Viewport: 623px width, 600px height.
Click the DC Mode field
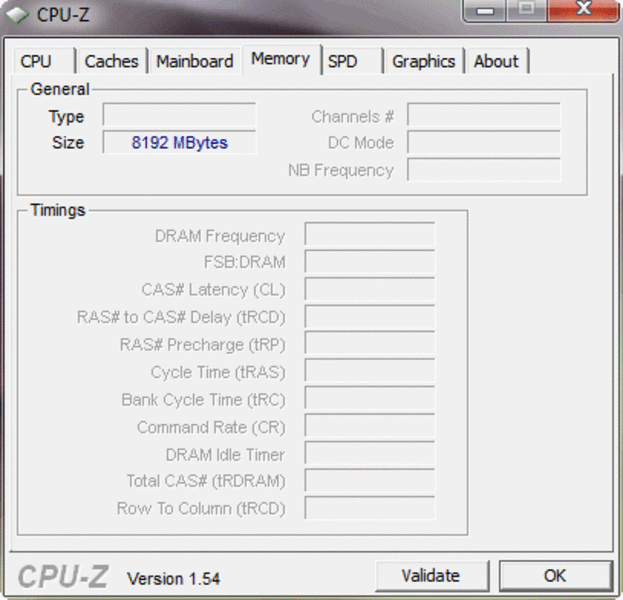pos(484,142)
